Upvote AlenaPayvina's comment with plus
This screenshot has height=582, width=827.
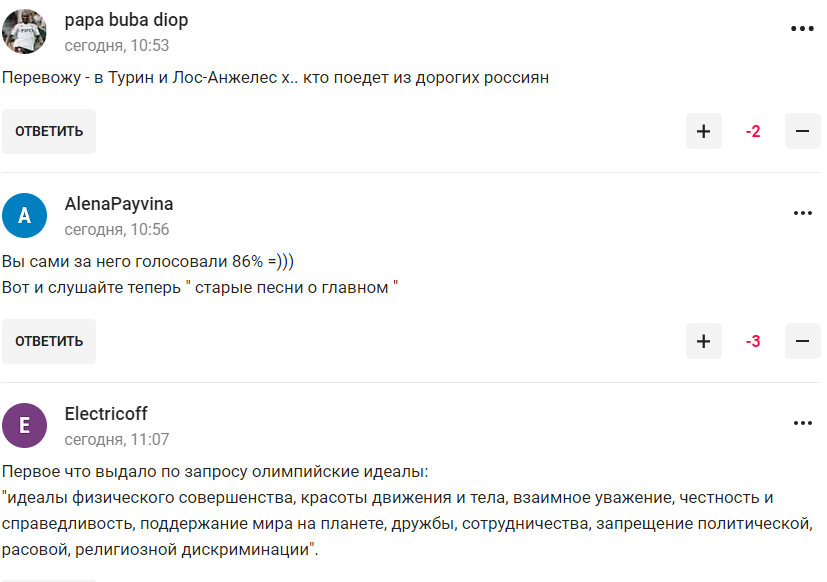[x=703, y=341]
